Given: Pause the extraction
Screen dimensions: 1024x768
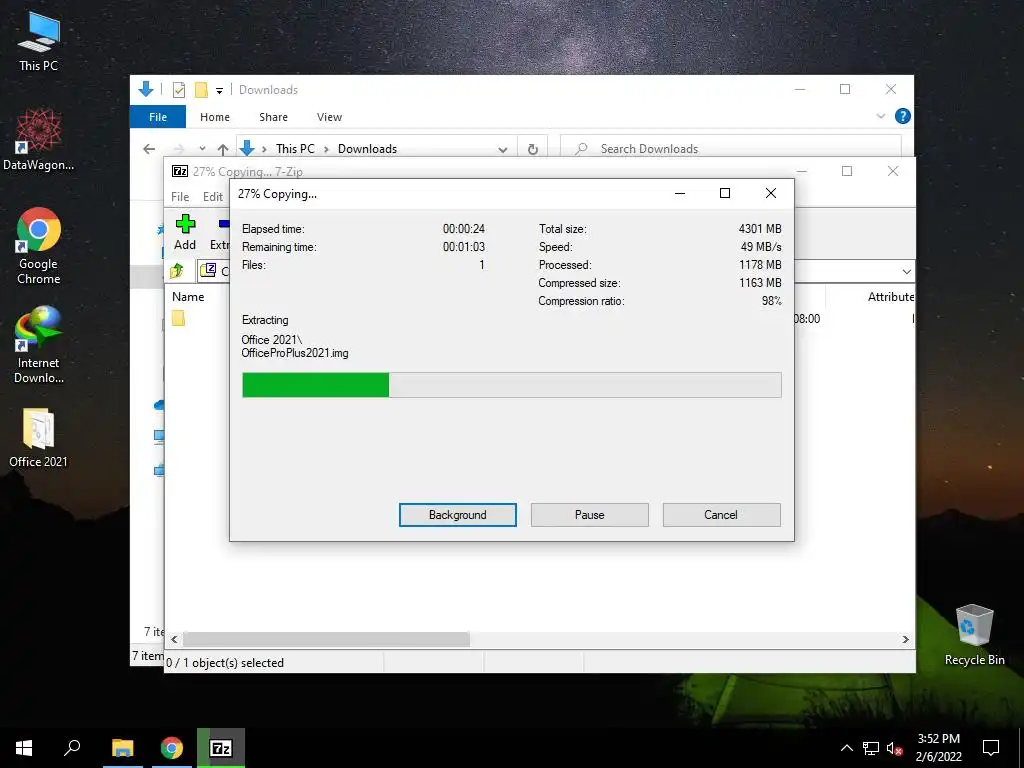Looking at the screenshot, I should [589, 515].
